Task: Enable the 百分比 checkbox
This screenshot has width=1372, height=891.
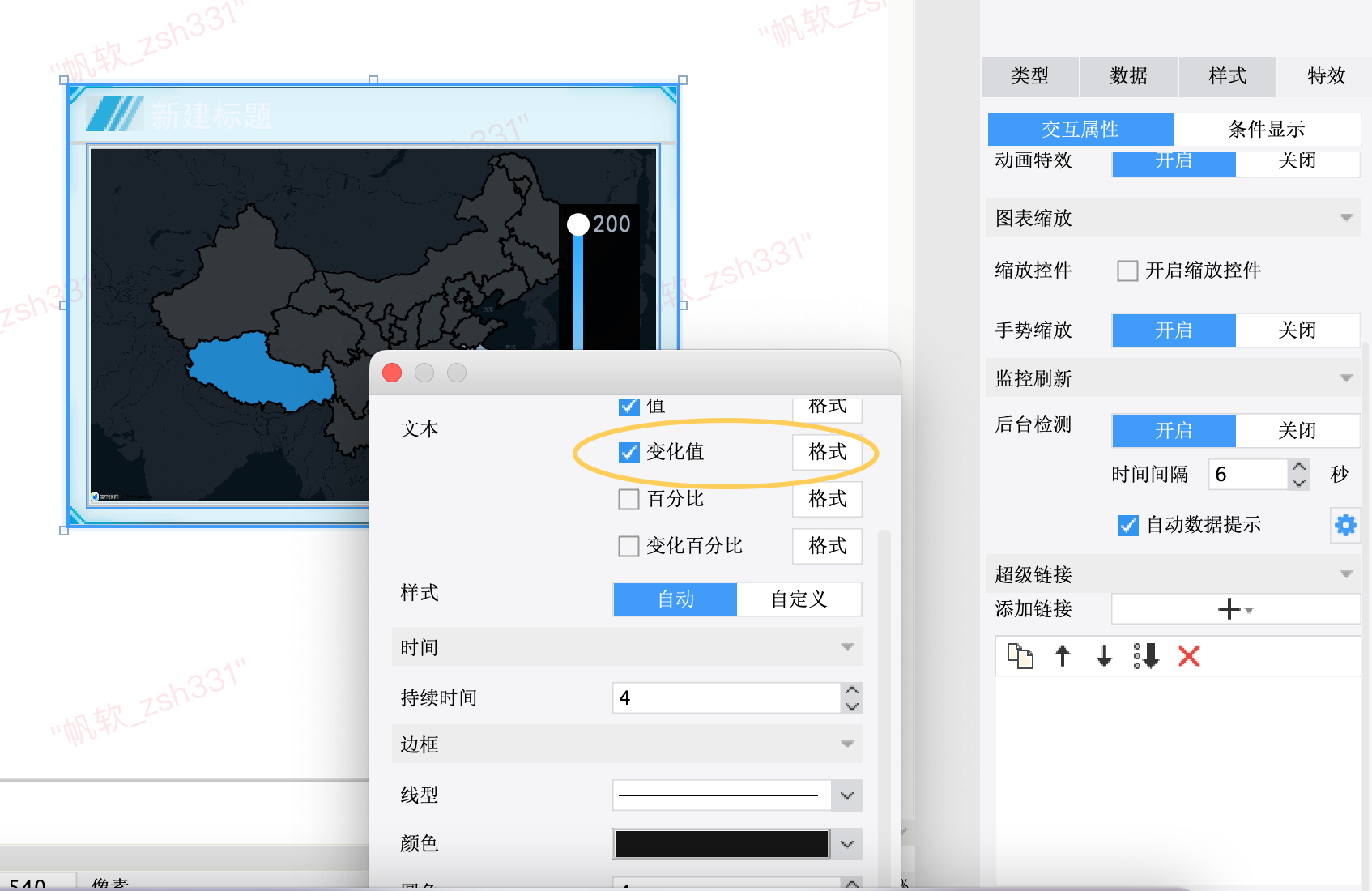Action: point(629,499)
